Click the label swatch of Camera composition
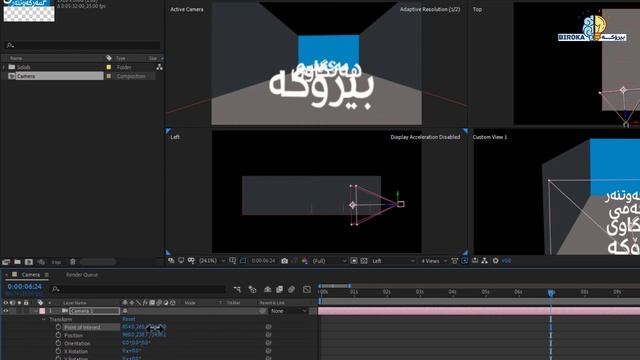This screenshot has height=360, width=640. click(x=109, y=76)
